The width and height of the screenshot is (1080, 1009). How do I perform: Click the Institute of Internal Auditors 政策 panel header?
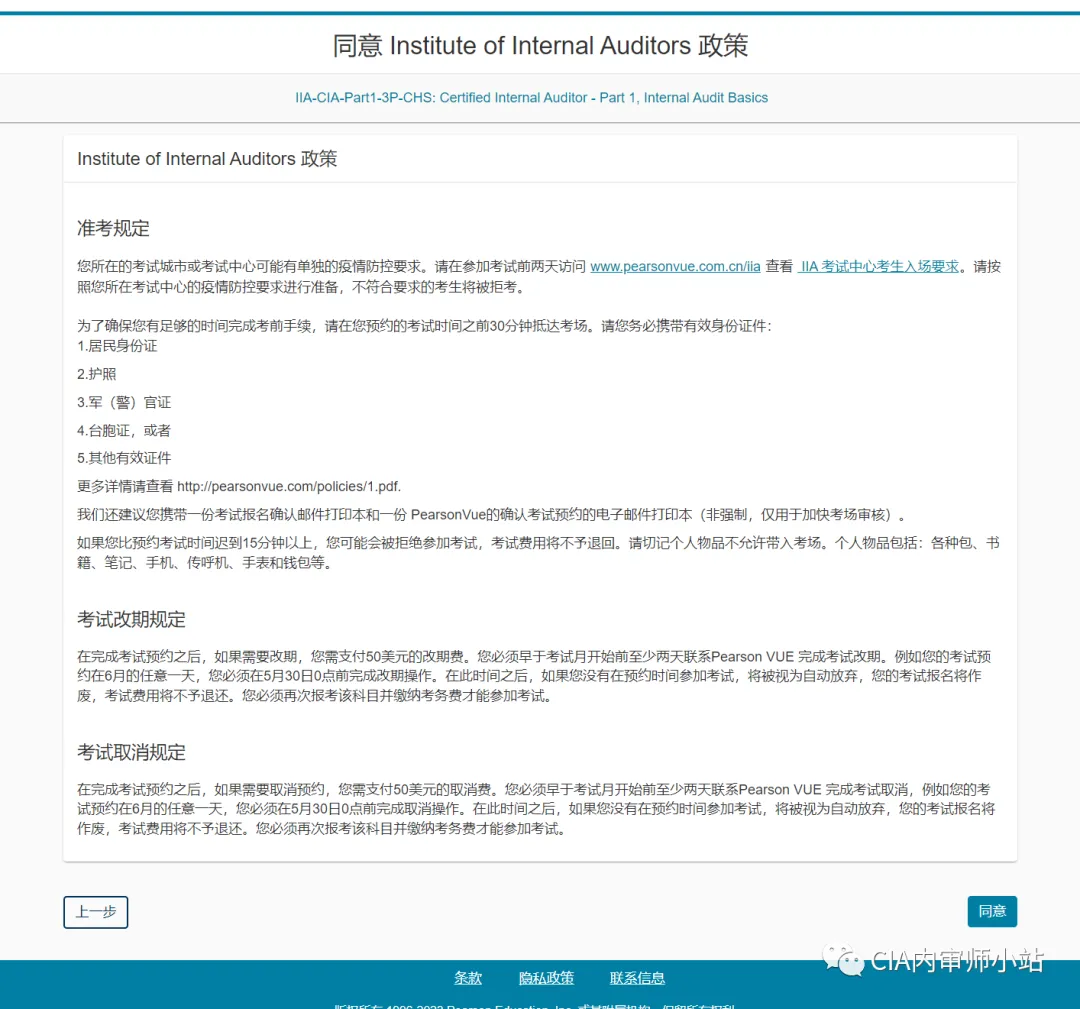click(x=207, y=159)
